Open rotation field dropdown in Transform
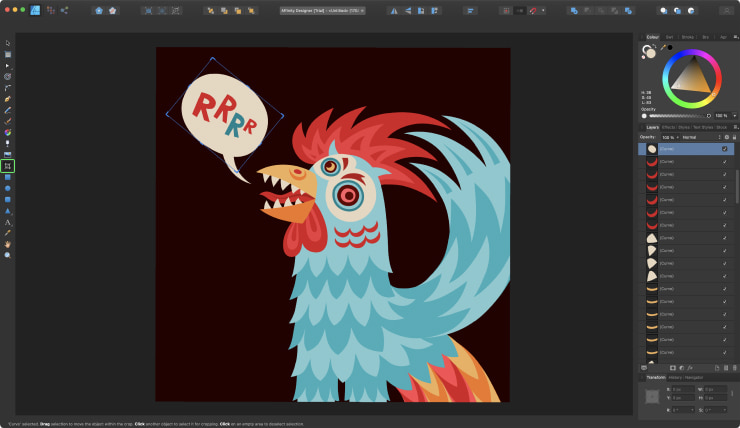This screenshot has height=428, width=740. tap(692, 410)
